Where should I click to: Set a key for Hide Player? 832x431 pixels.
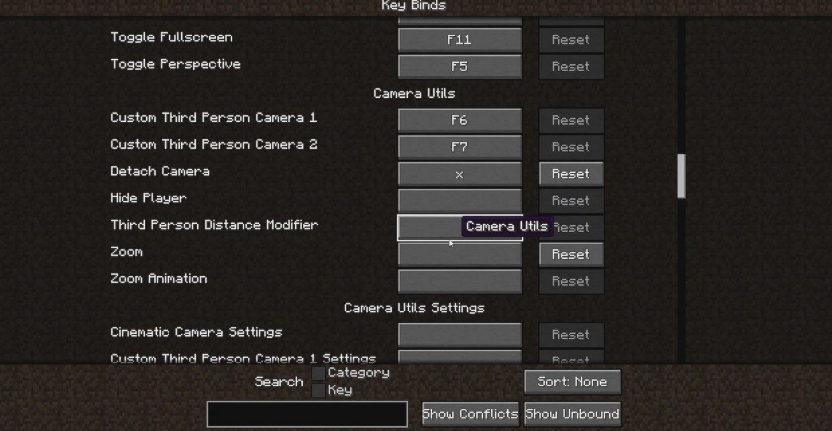460,201
